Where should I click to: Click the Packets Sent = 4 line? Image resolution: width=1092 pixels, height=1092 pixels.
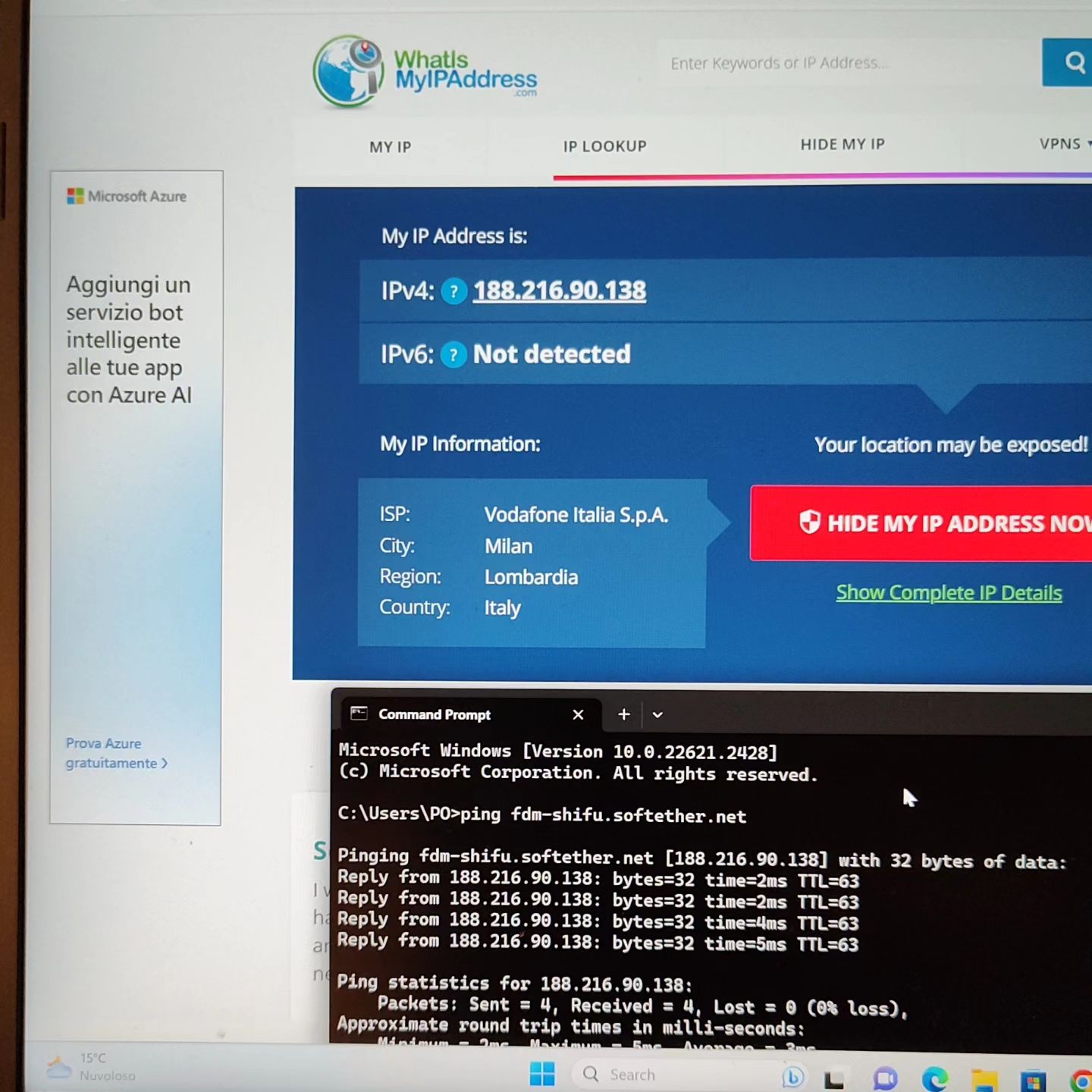[x=642, y=1006]
